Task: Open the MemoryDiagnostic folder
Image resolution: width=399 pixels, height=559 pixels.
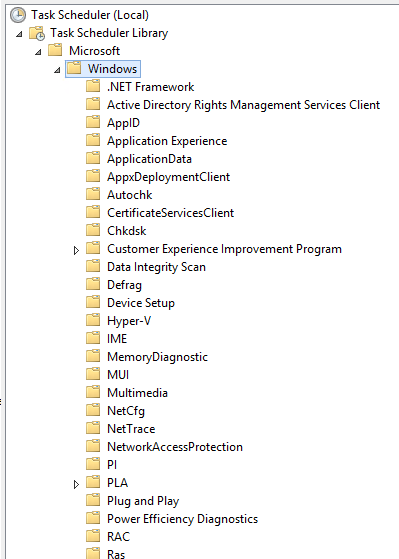Action: [x=157, y=357]
